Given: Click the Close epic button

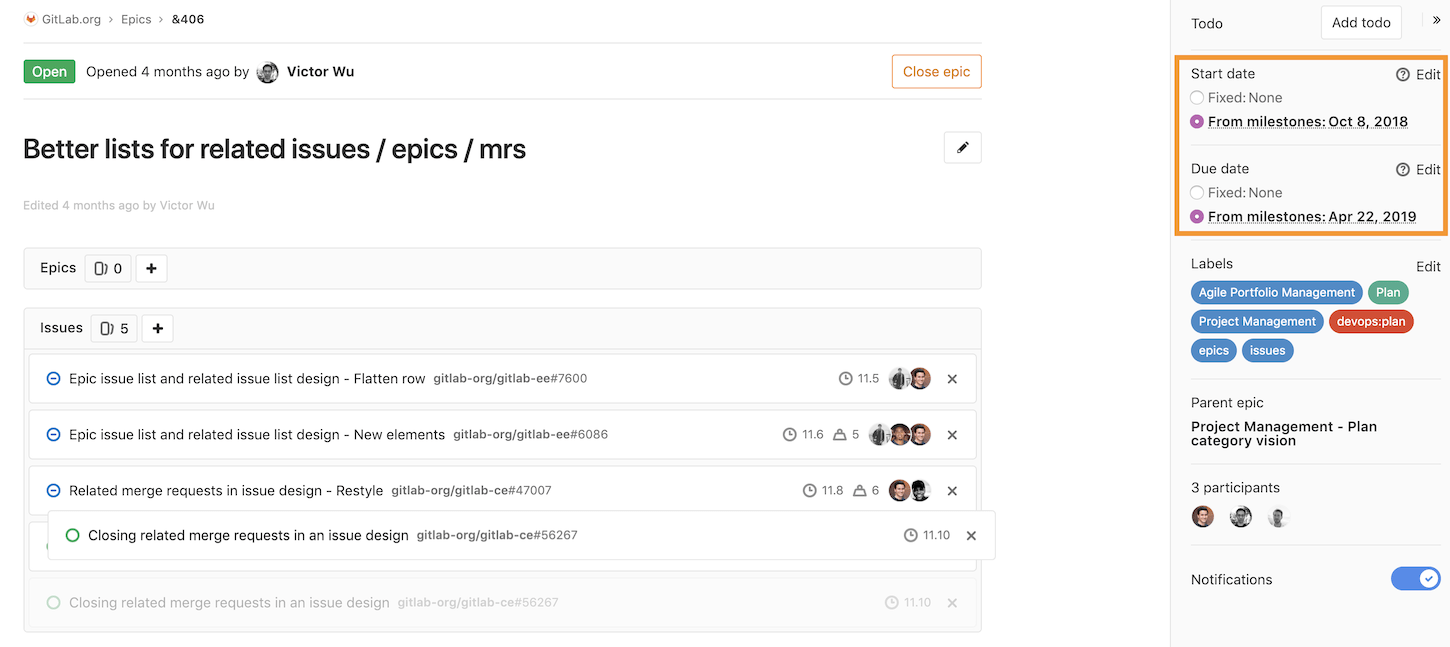Looking at the screenshot, I should point(936,72).
